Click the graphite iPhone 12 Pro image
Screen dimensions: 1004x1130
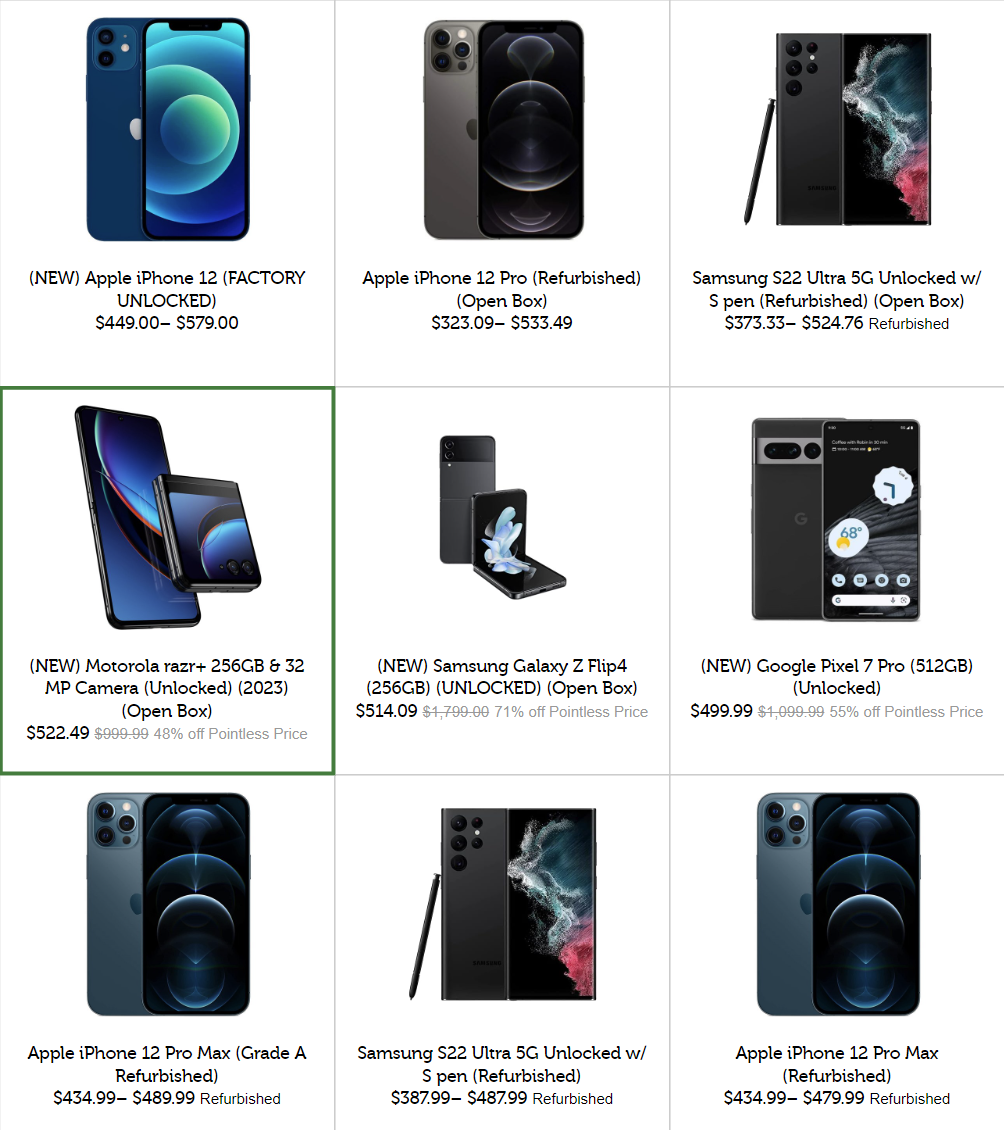[x=503, y=130]
